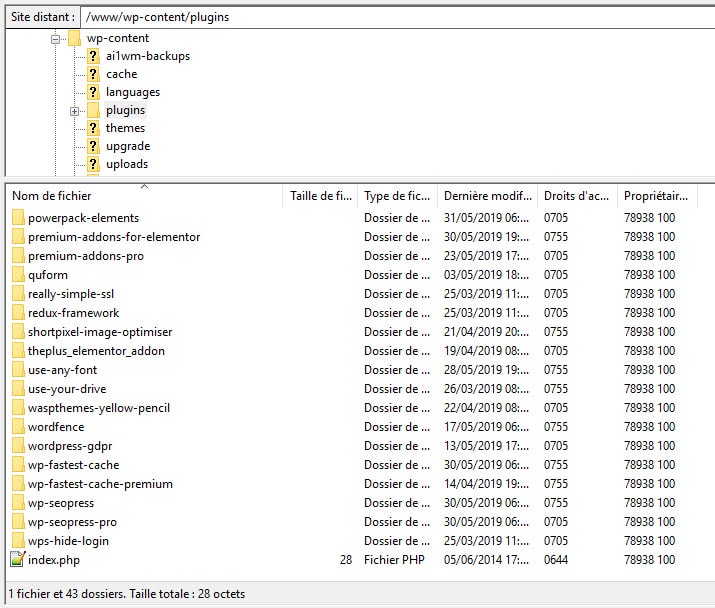
Task: Select the quform folder name
Action: tap(48, 275)
